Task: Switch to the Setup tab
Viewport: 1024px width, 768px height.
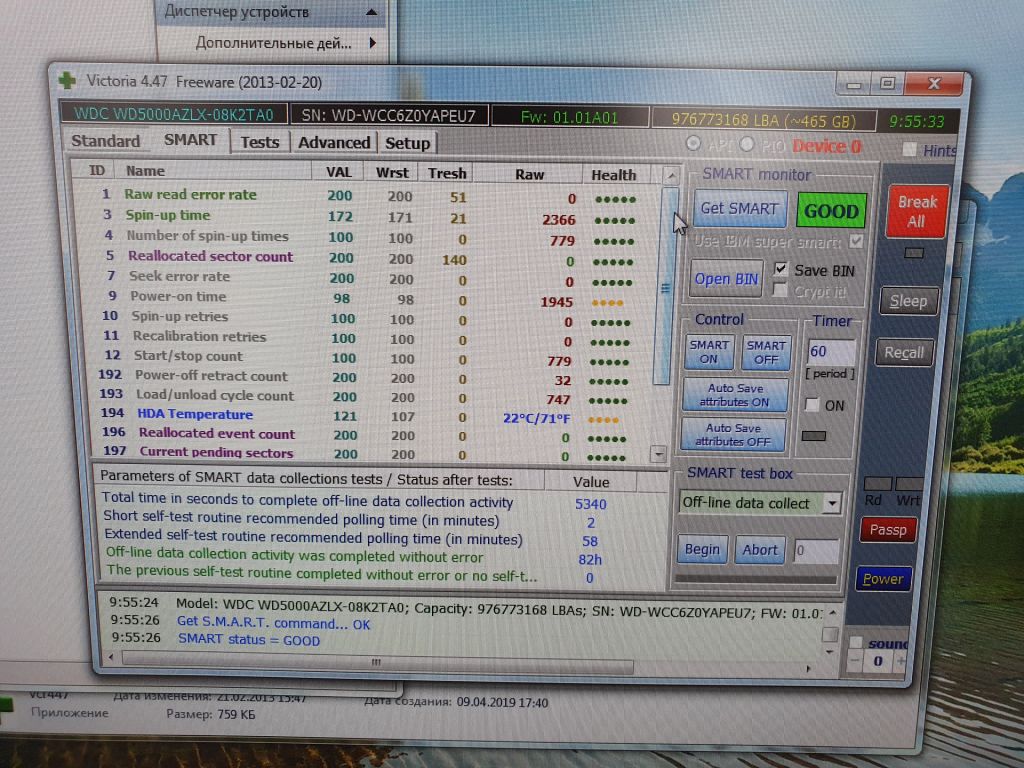Action: click(408, 144)
